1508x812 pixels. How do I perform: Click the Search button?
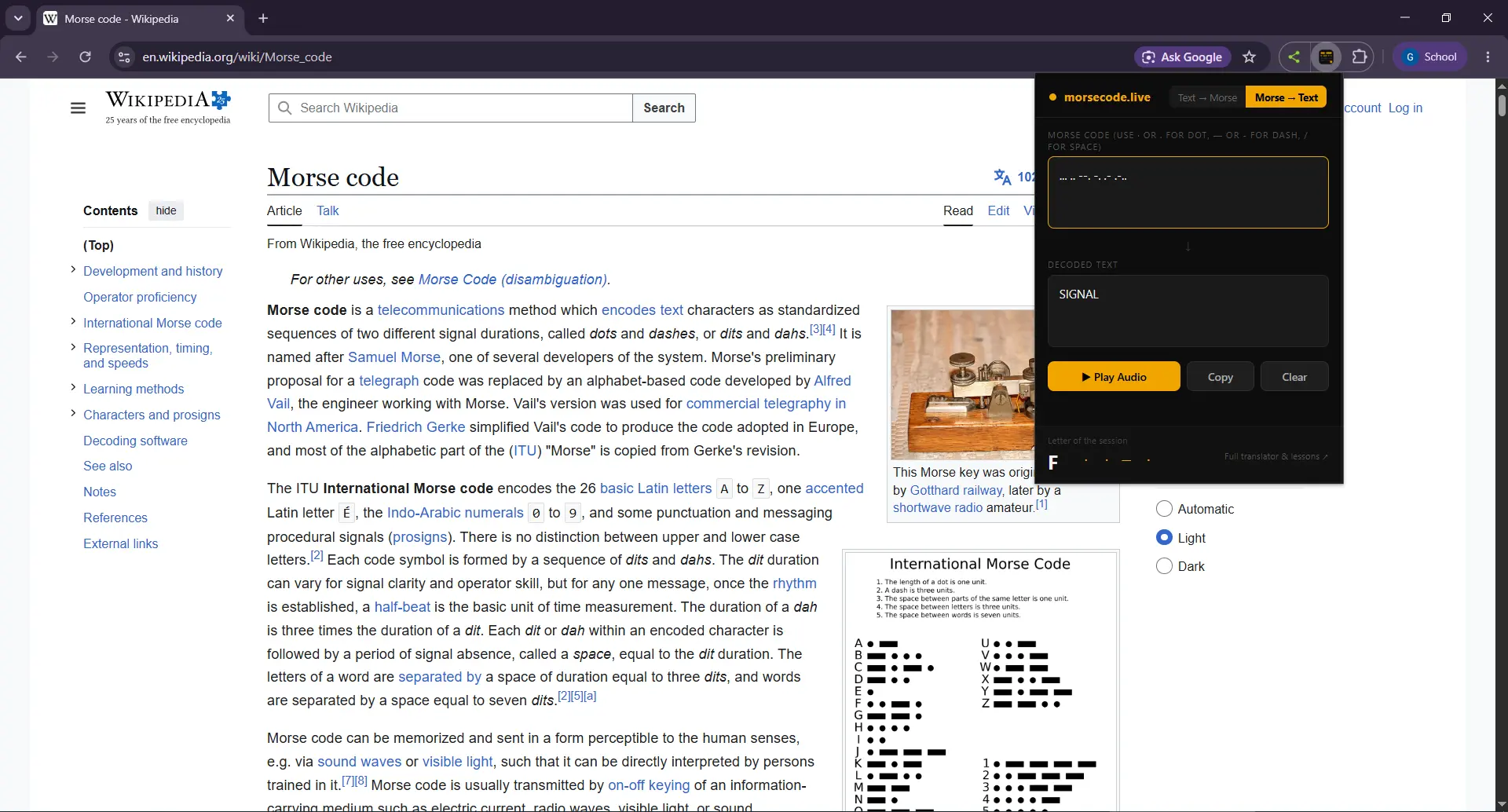tap(664, 108)
